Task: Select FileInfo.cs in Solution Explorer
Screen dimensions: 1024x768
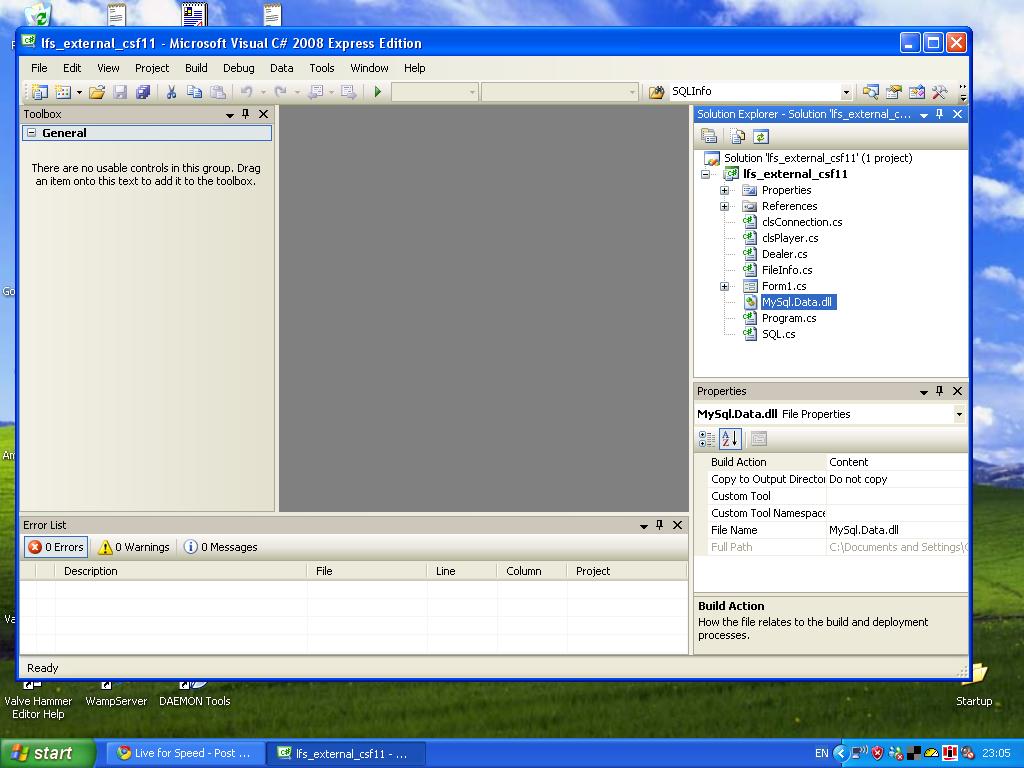Action: tap(786, 270)
